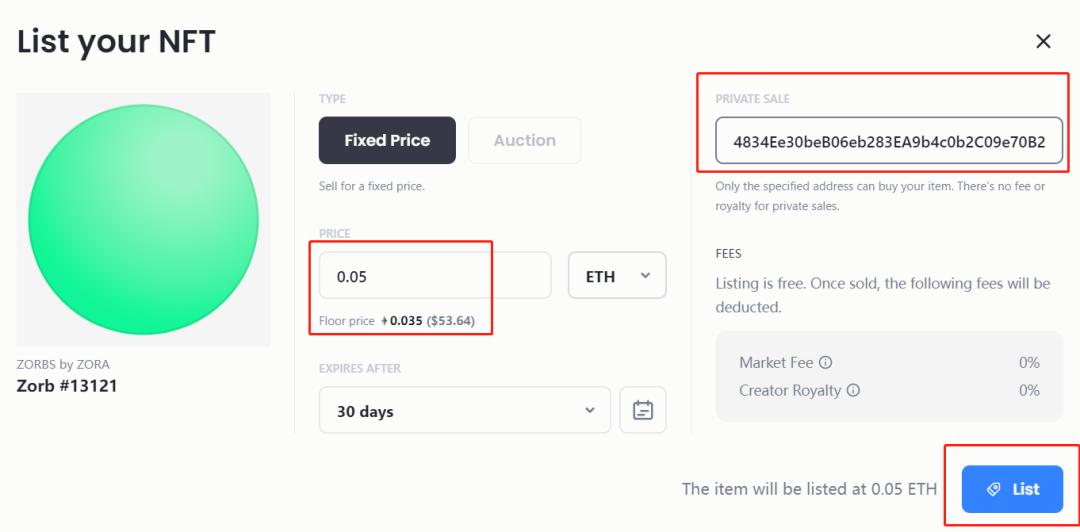The width and height of the screenshot is (1080, 532).
Task: Click the PRIVATE SALE section label
Action: pyautogui.click(x=752, y=99)
